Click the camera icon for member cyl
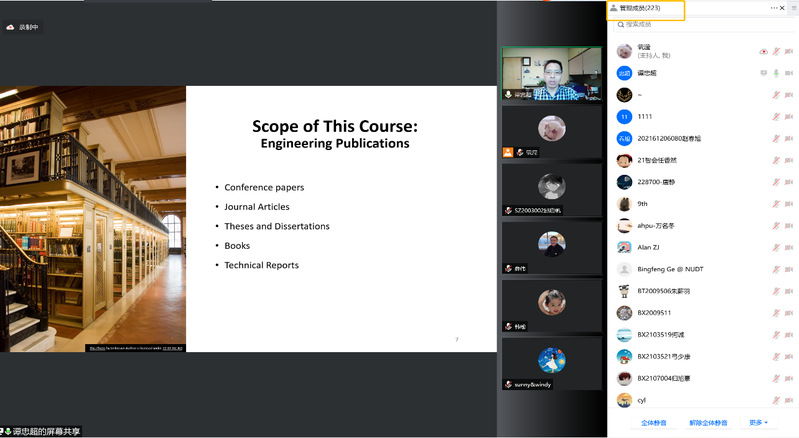The height and width of the screenshot is (438, 799). (x=788, y=400)
